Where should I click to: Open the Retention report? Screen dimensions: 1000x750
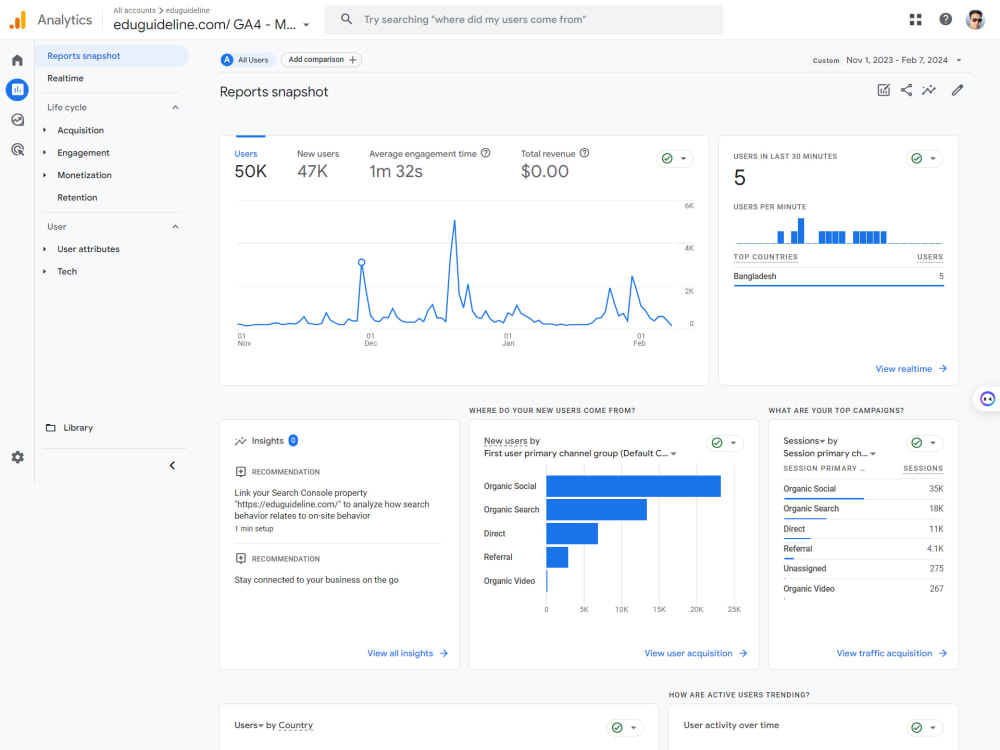click(x=77, y=198)
